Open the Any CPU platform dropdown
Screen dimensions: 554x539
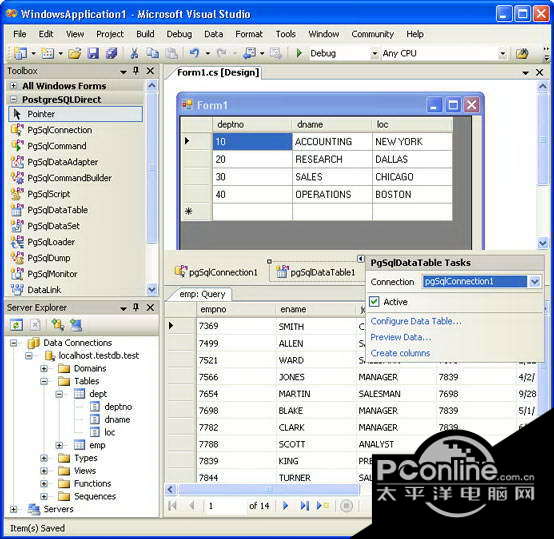[502, 54]
